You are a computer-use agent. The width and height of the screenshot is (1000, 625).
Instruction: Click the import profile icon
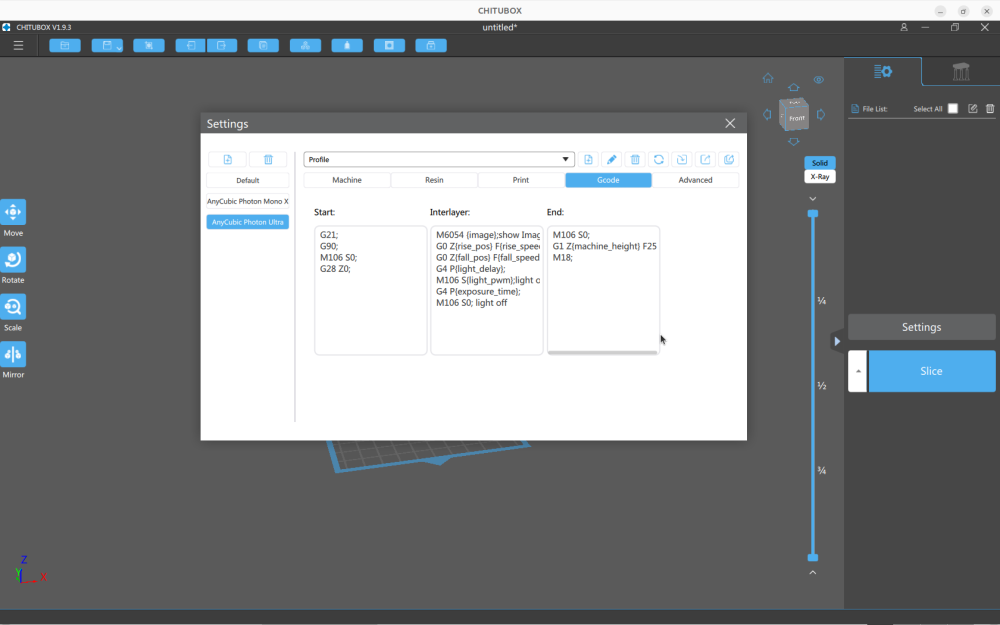pos(682,159)
